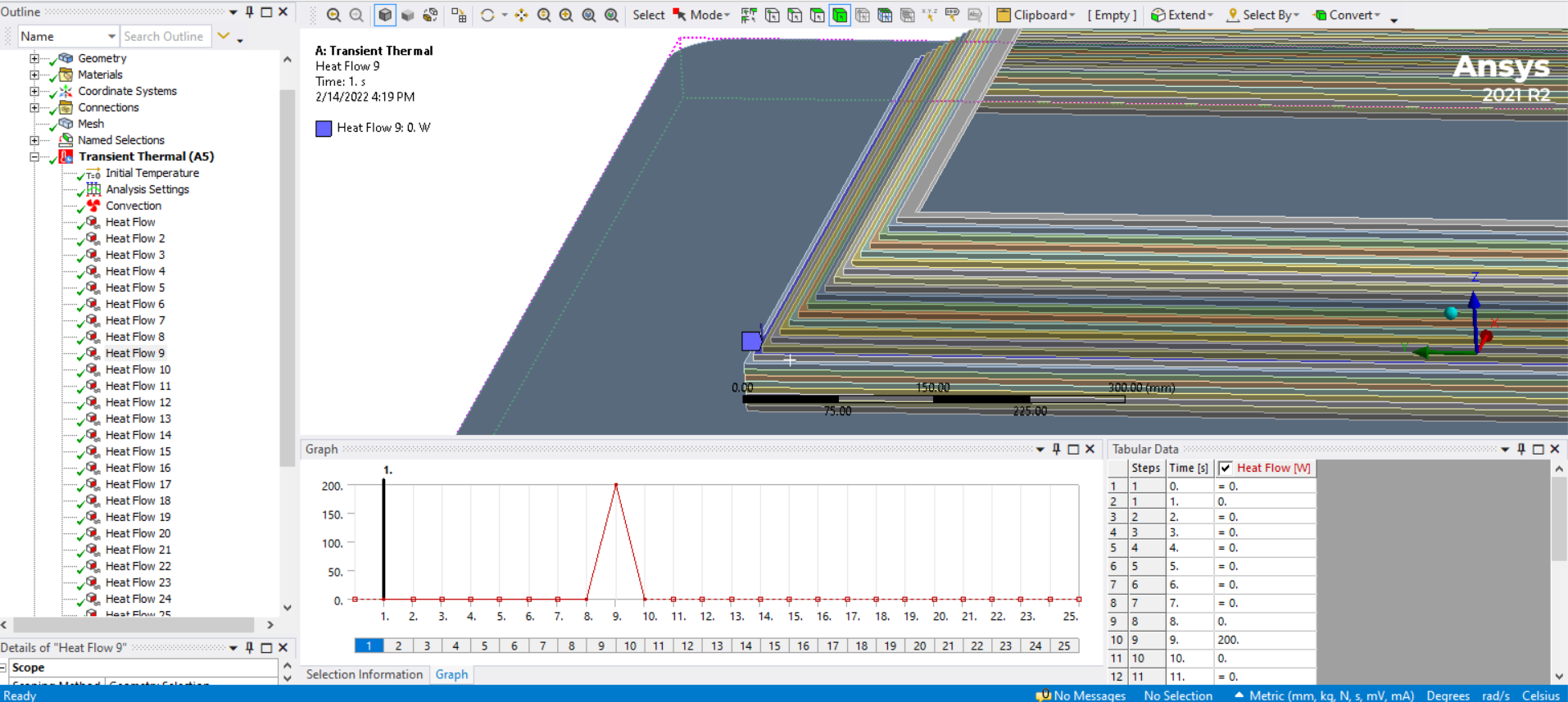Click the blue Heat Flow 9 legend swatch
This screenshot has width=1568, height=702.
pos(324,128)
